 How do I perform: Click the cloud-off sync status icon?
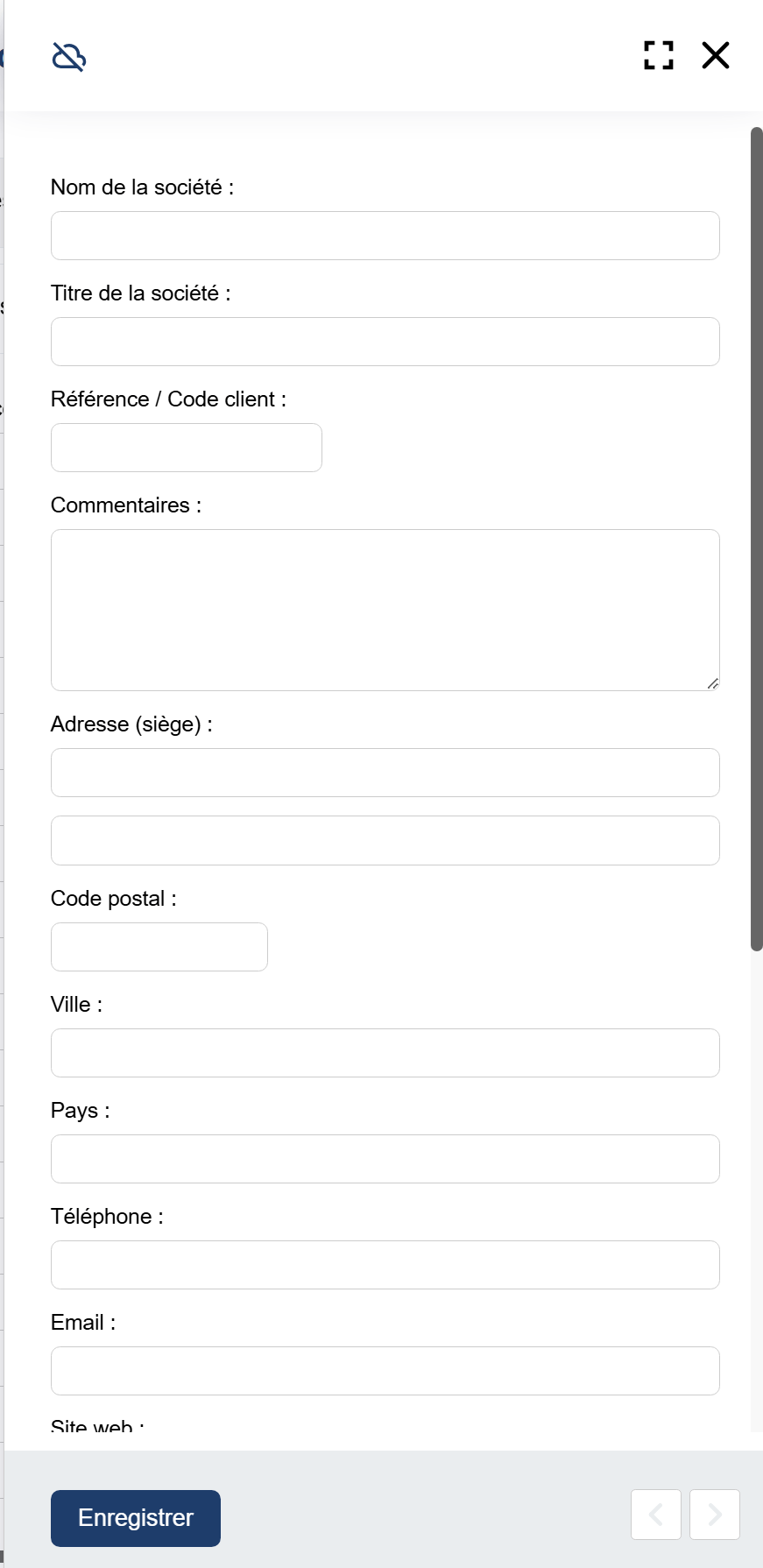click(x=68, y=57)
